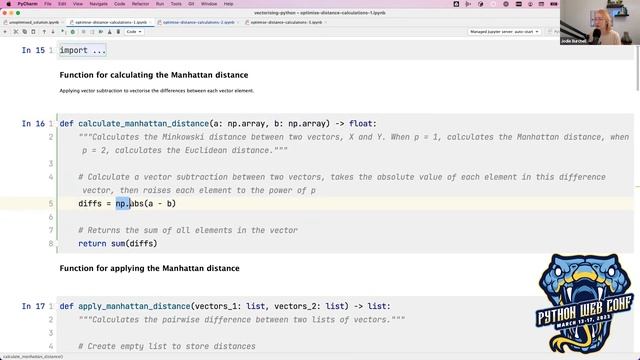Interrupt the kernel with stop icon
The width and height of the screenshot is (640, 360).
click(x=83, y=31)
